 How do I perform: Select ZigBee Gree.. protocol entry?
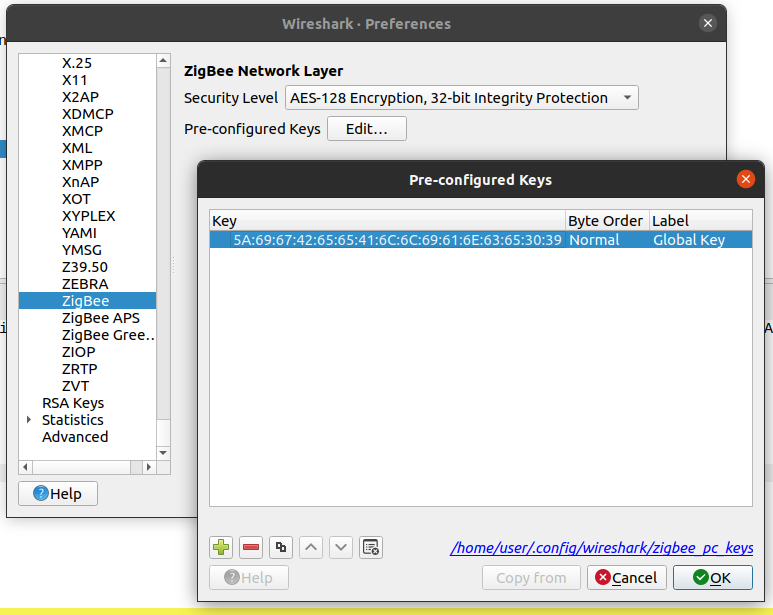coord(108,335)
